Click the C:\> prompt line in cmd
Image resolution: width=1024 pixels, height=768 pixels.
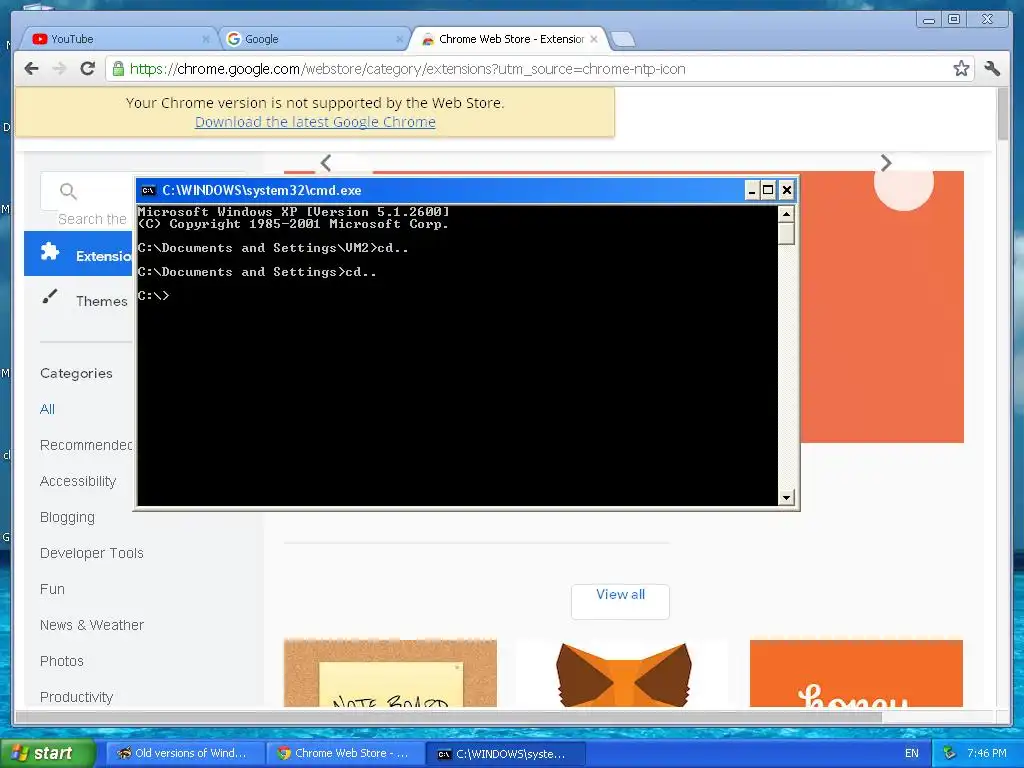pyautogui.click(x=153, y=296)
